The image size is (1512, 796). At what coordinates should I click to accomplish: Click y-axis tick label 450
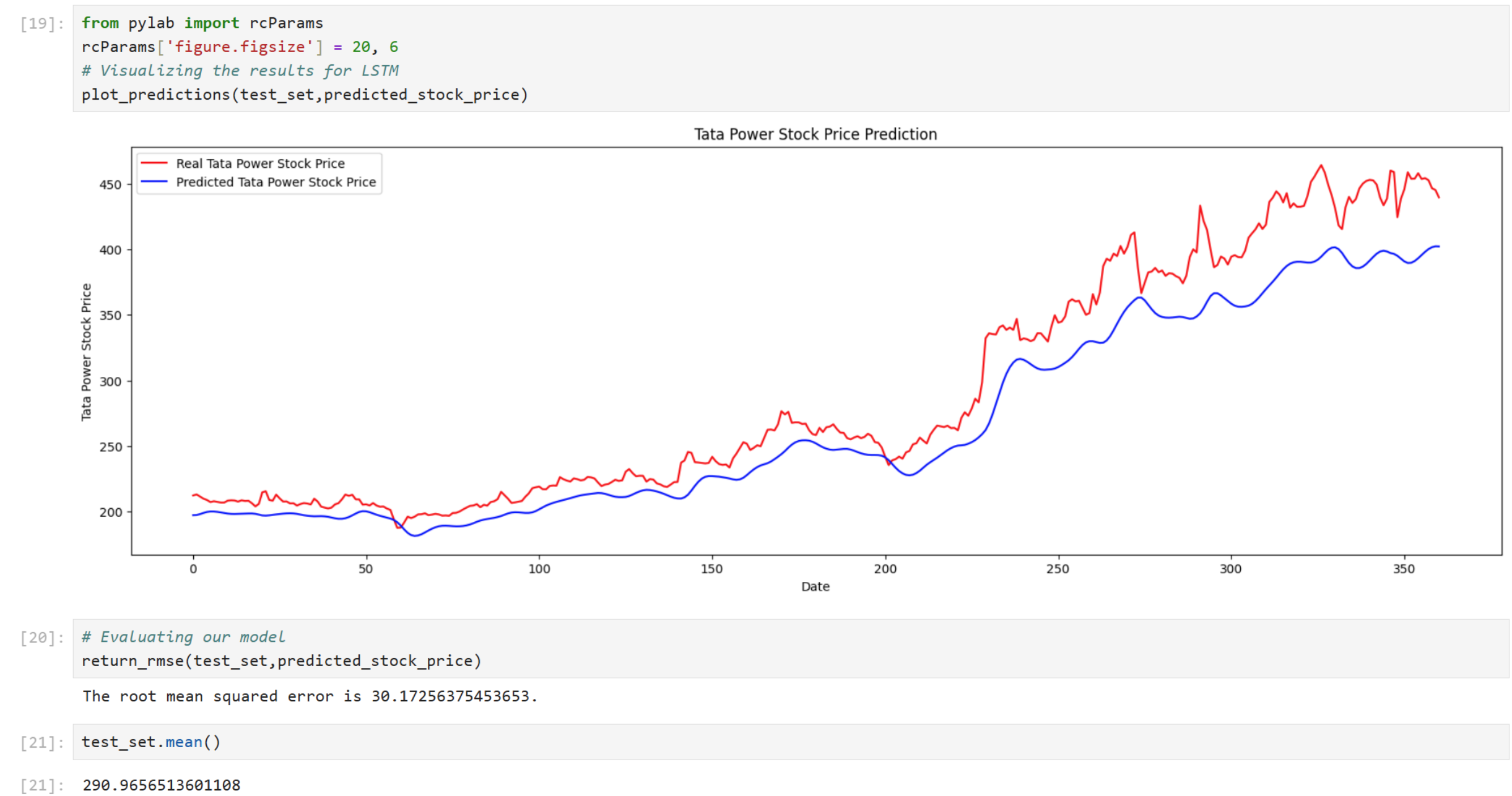pyautogui.click(x=110, y=184)
